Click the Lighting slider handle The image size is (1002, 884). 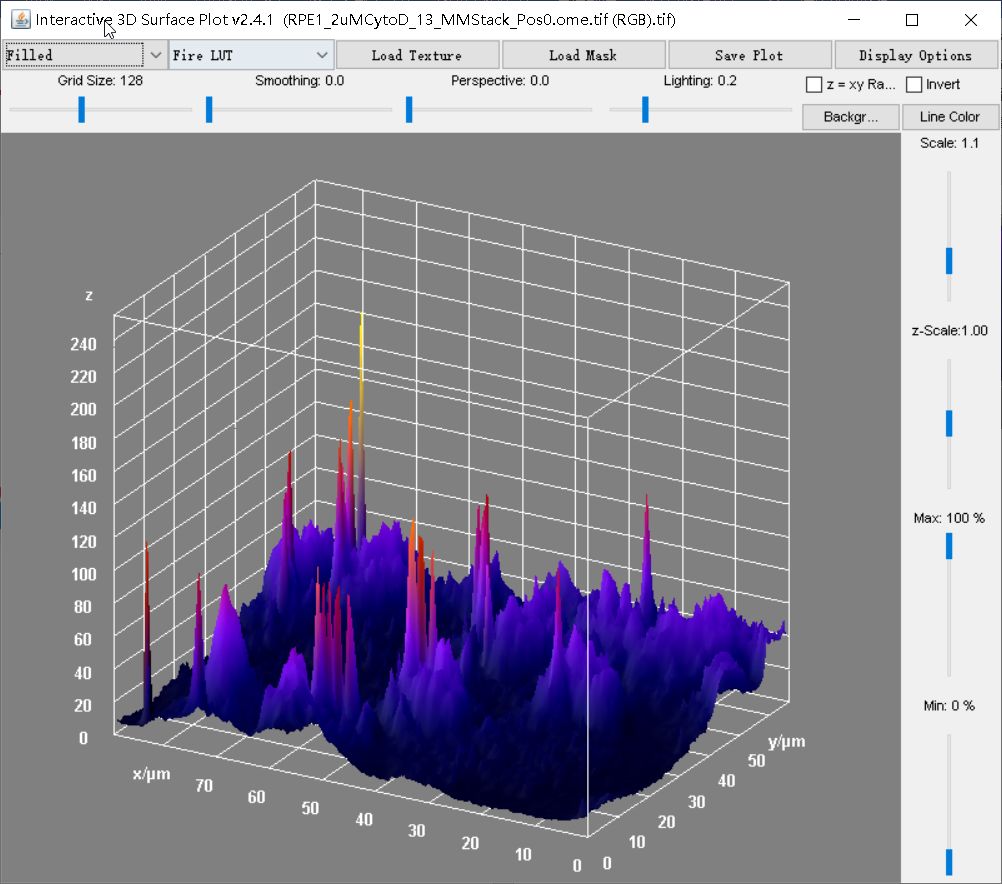(645, 109)
